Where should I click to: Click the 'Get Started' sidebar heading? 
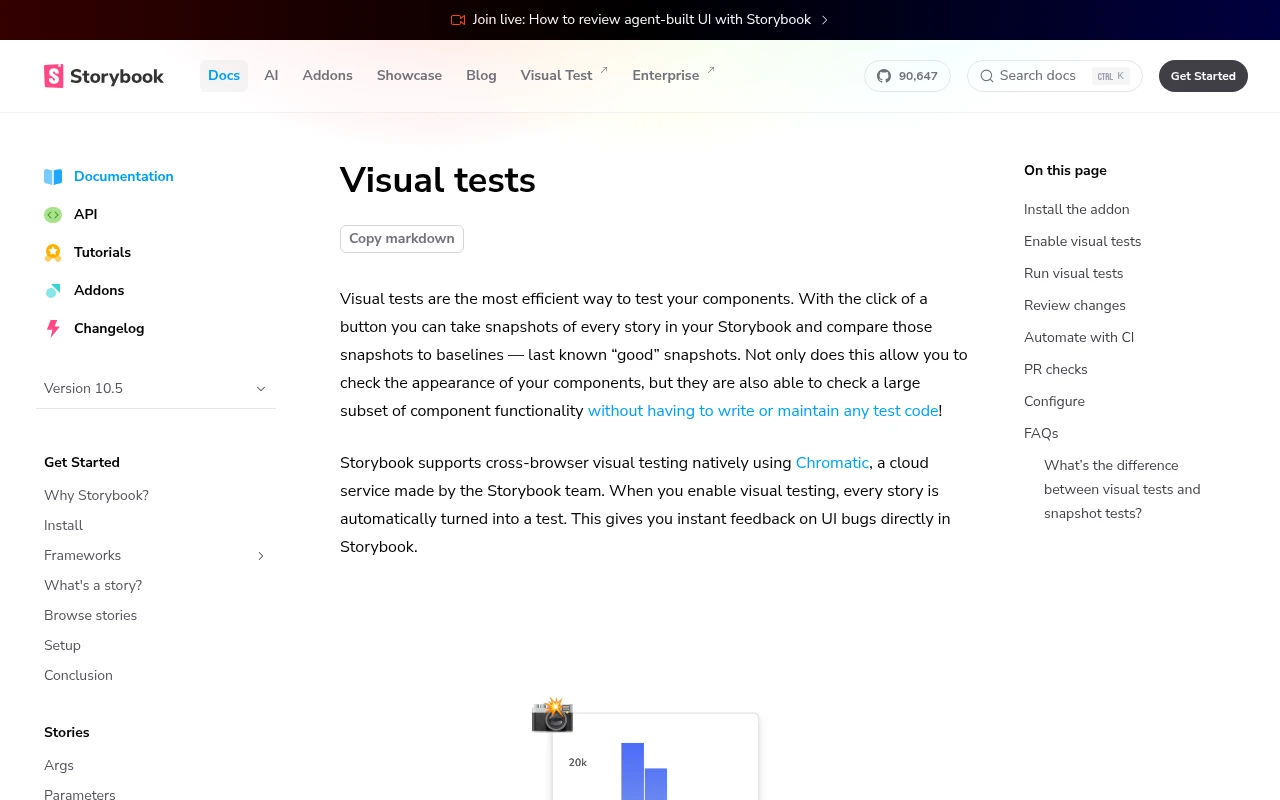tap(82, 463)
